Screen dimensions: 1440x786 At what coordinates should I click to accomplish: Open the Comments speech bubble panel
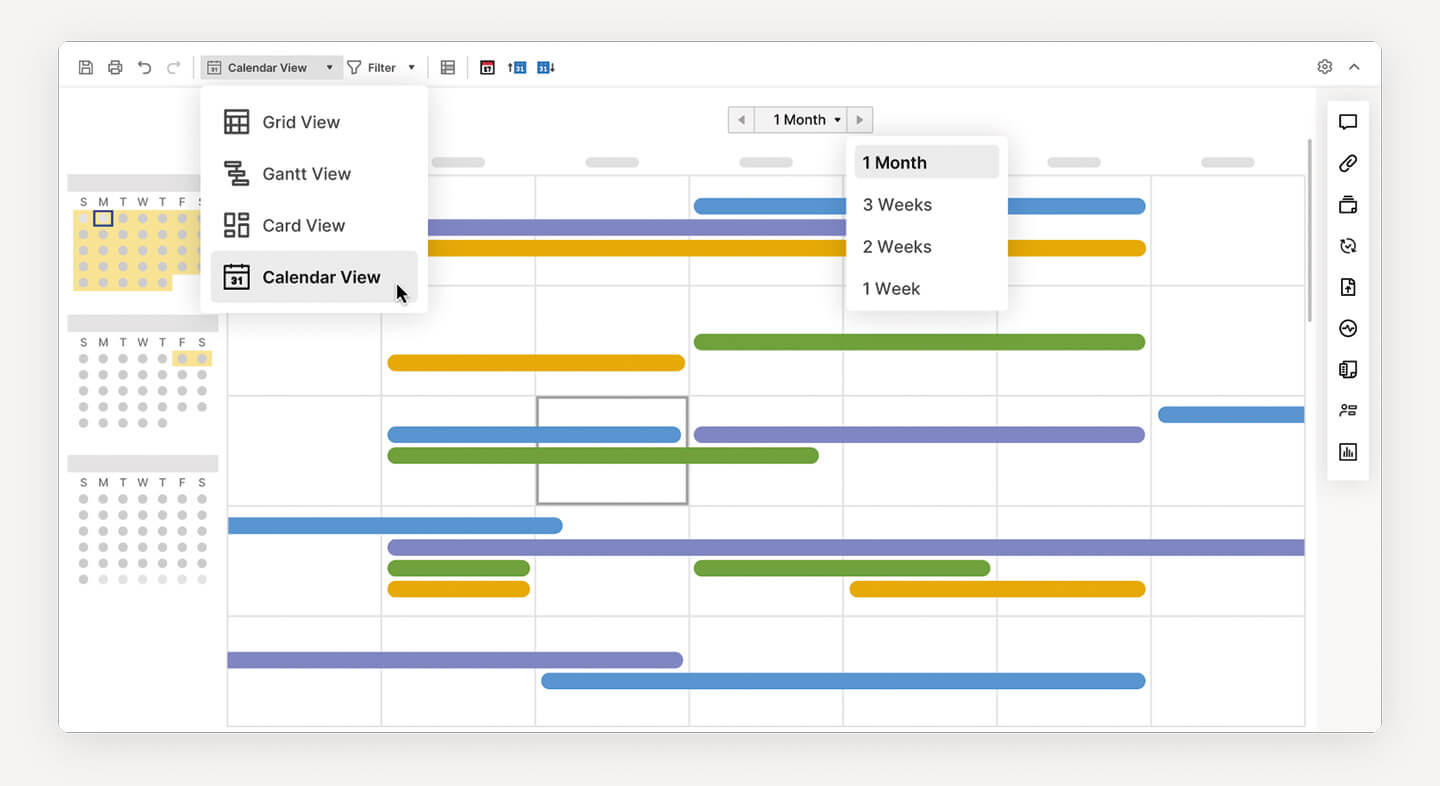tap(1347, 122)
